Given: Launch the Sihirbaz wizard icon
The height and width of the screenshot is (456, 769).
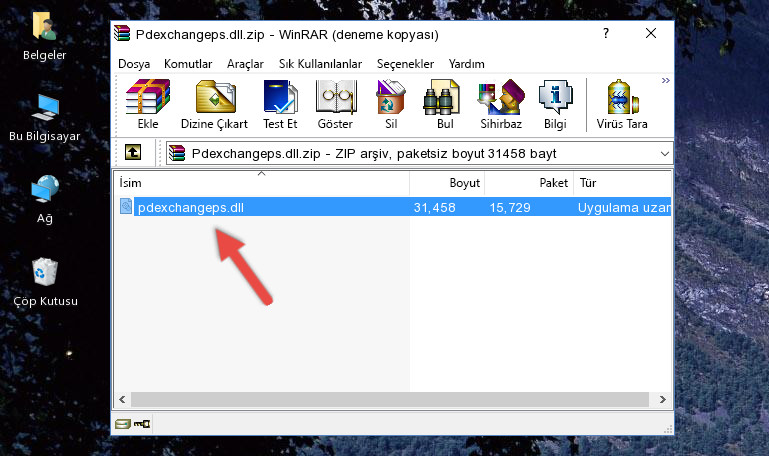Looking at the screenshot, I should 501,104.
